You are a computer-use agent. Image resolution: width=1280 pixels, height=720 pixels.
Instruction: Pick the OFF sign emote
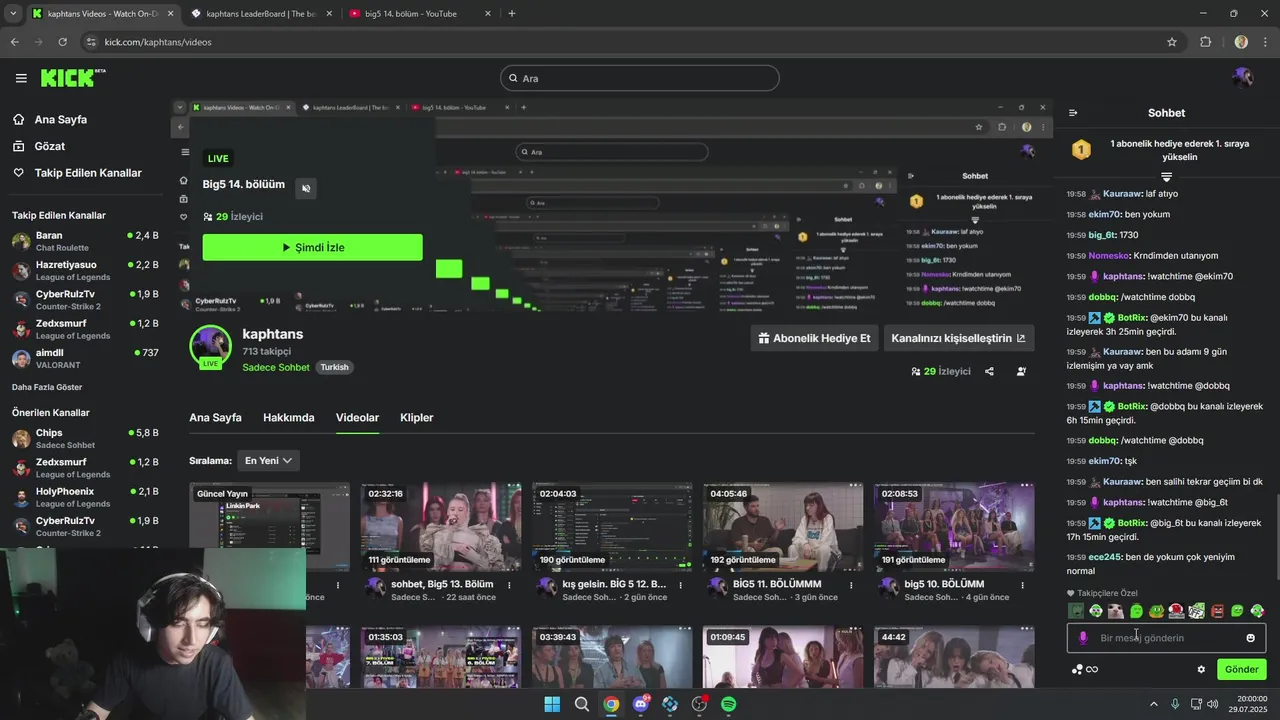pyautogui.click(x=1197, y=611)
